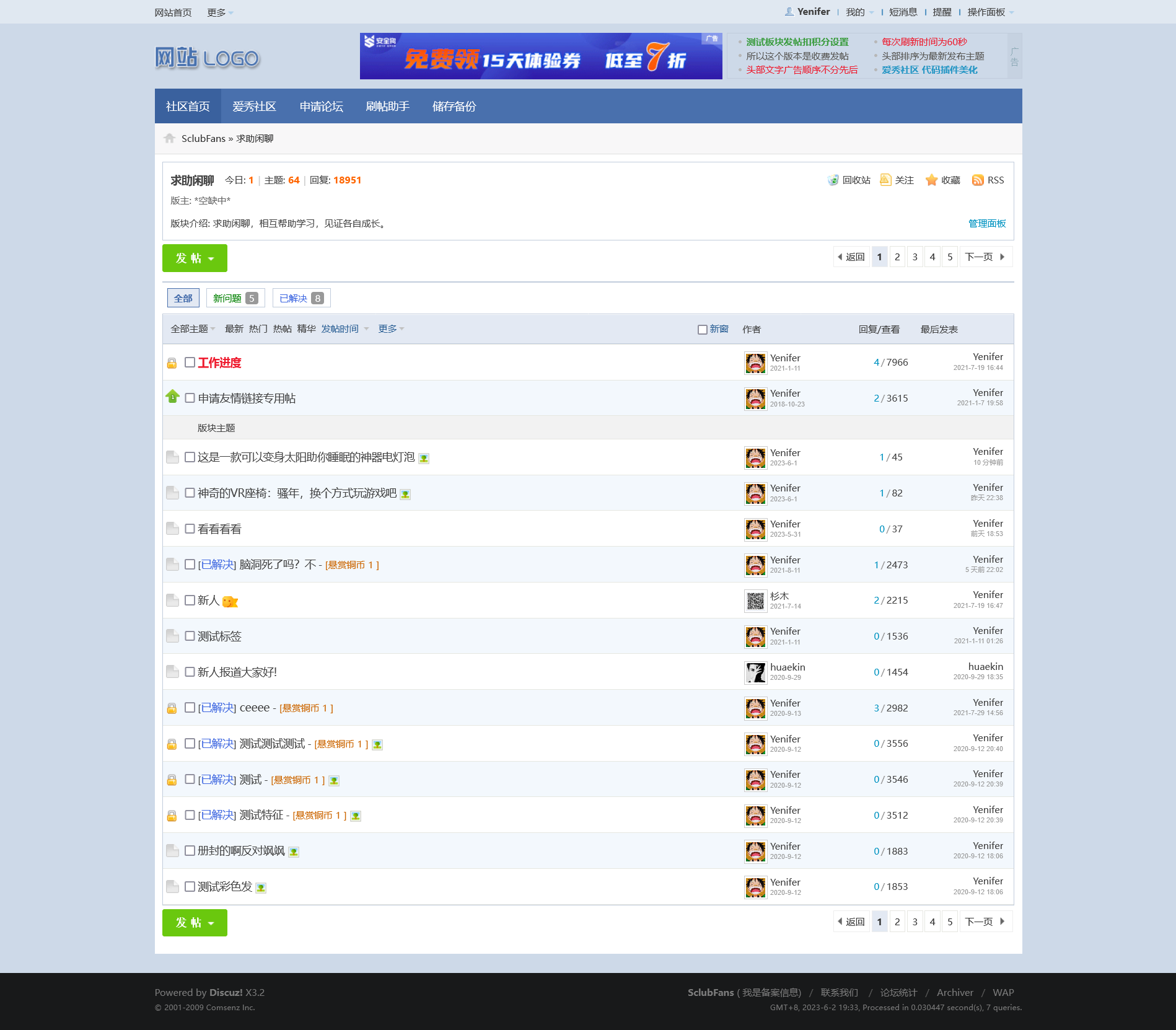This screenshot has height=1030, width=1176.
Task: Check the box for 工作进度 thread
Action: (190, 363)
